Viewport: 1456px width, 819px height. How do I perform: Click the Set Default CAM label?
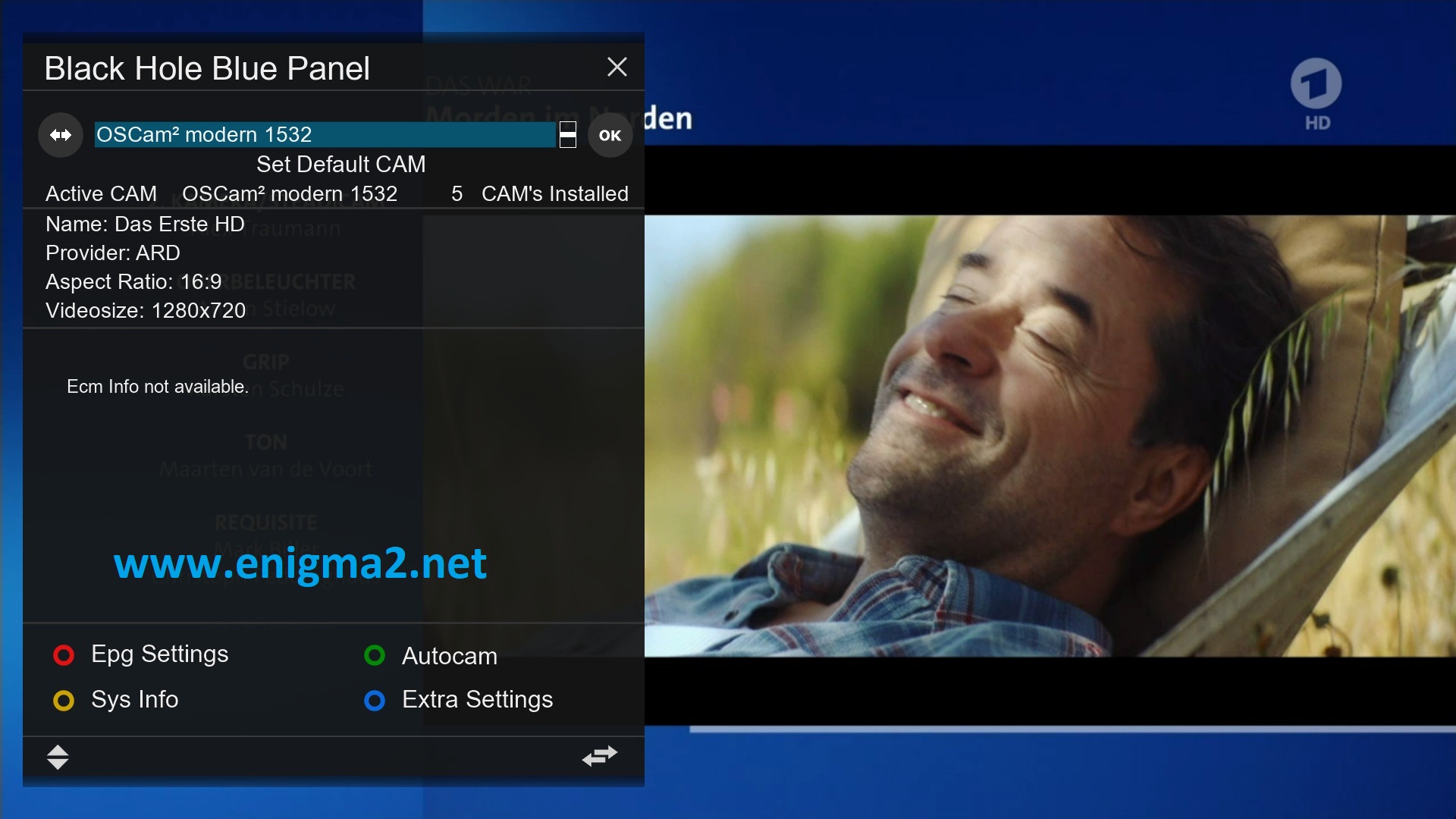point(341,165)
